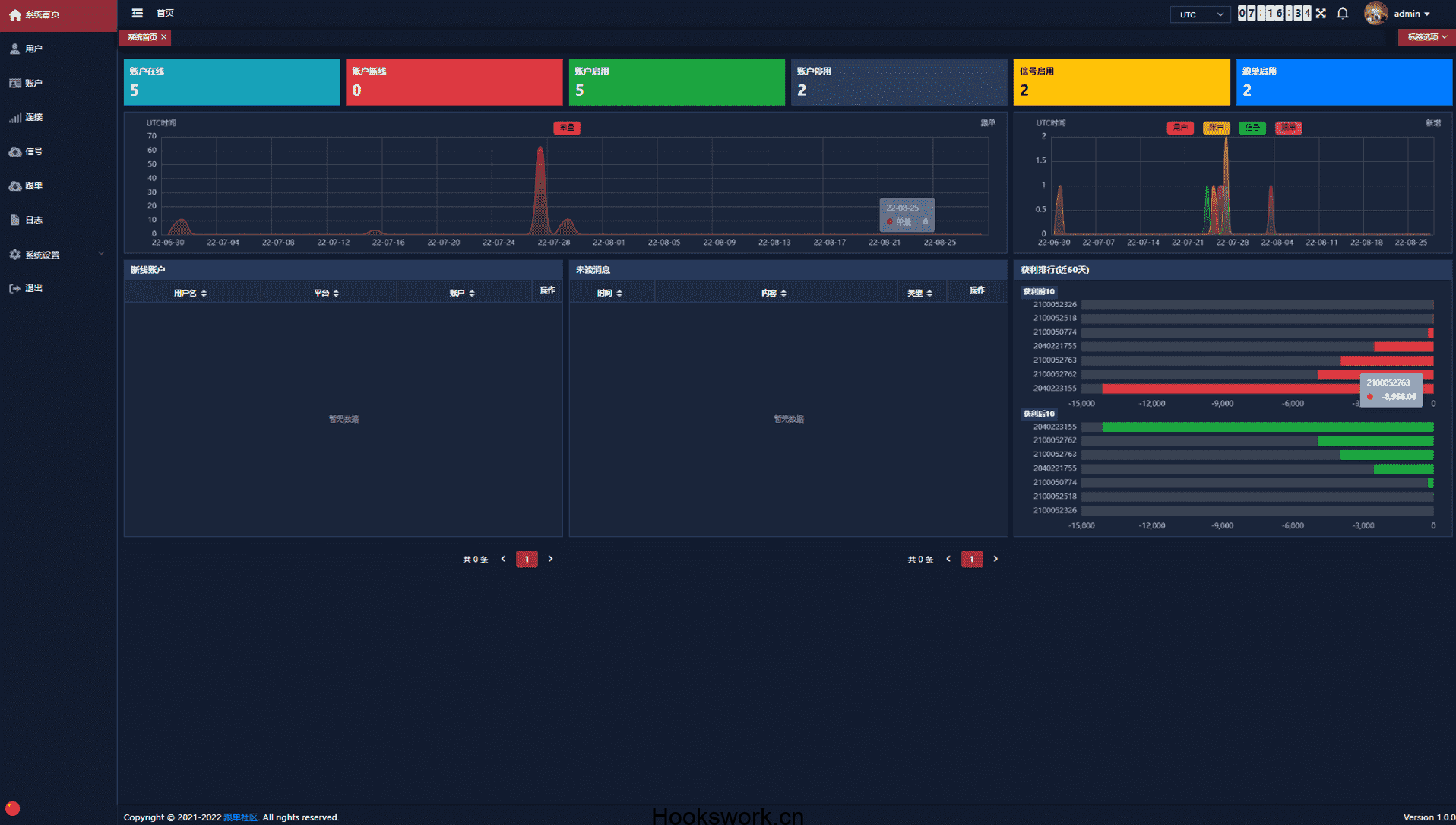Viewport: 1456px width, 825px height.
Task: Click the 断线账户 panel title
Action: pos(147,270)
